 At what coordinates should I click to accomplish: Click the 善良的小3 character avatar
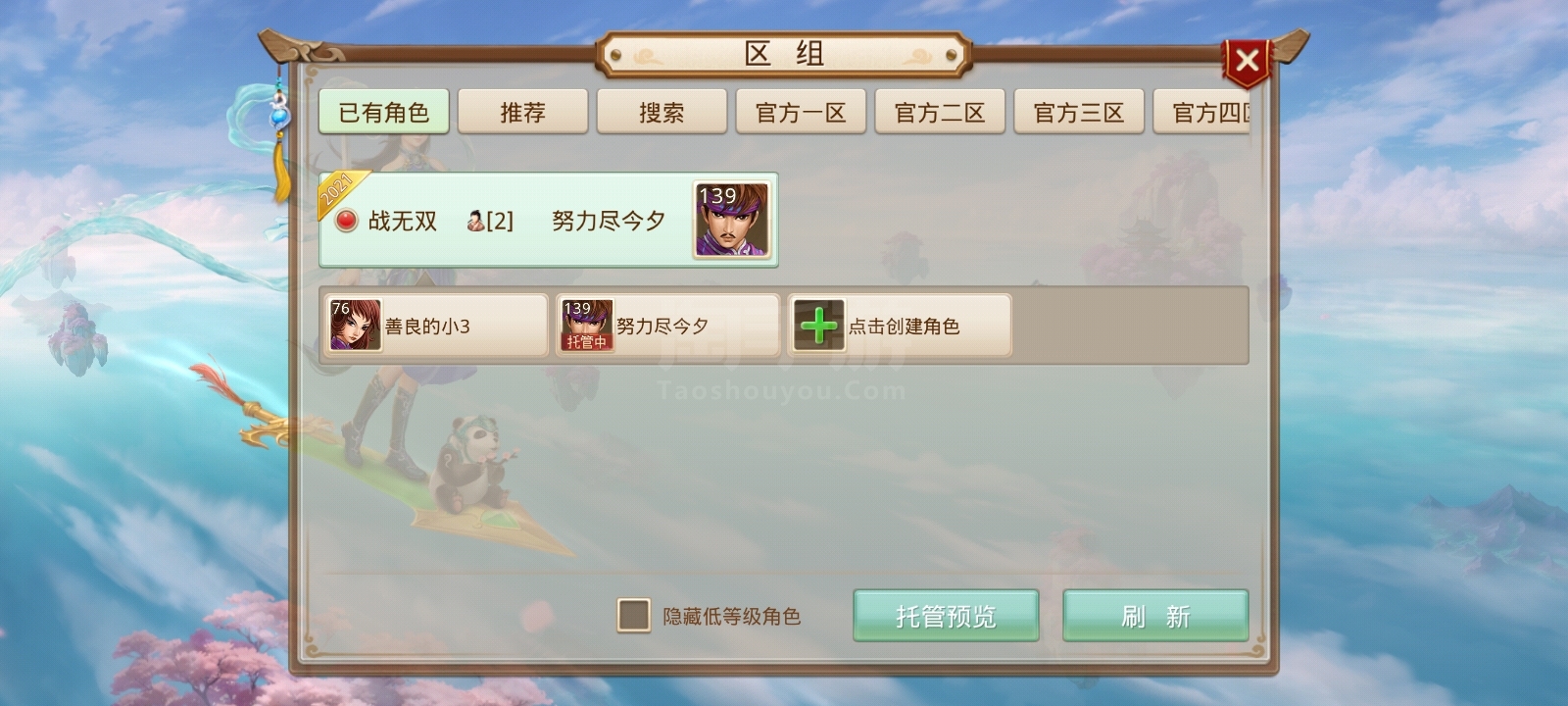(x=355, y=326)
